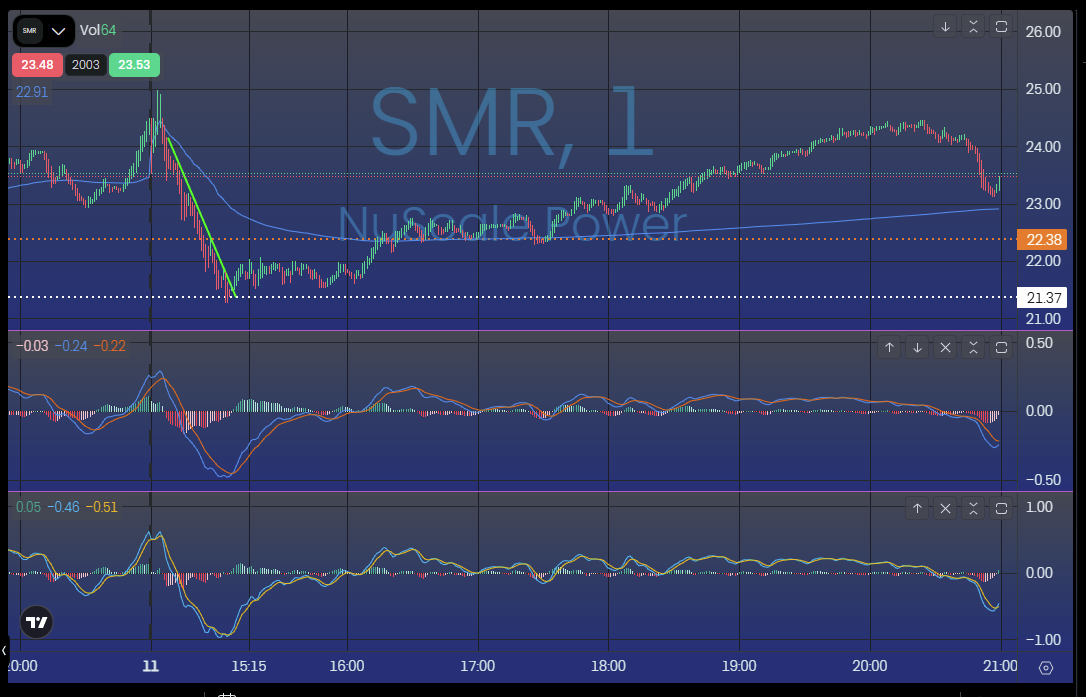
Task: Move the bottom indicator pane up
Action: 917,509
